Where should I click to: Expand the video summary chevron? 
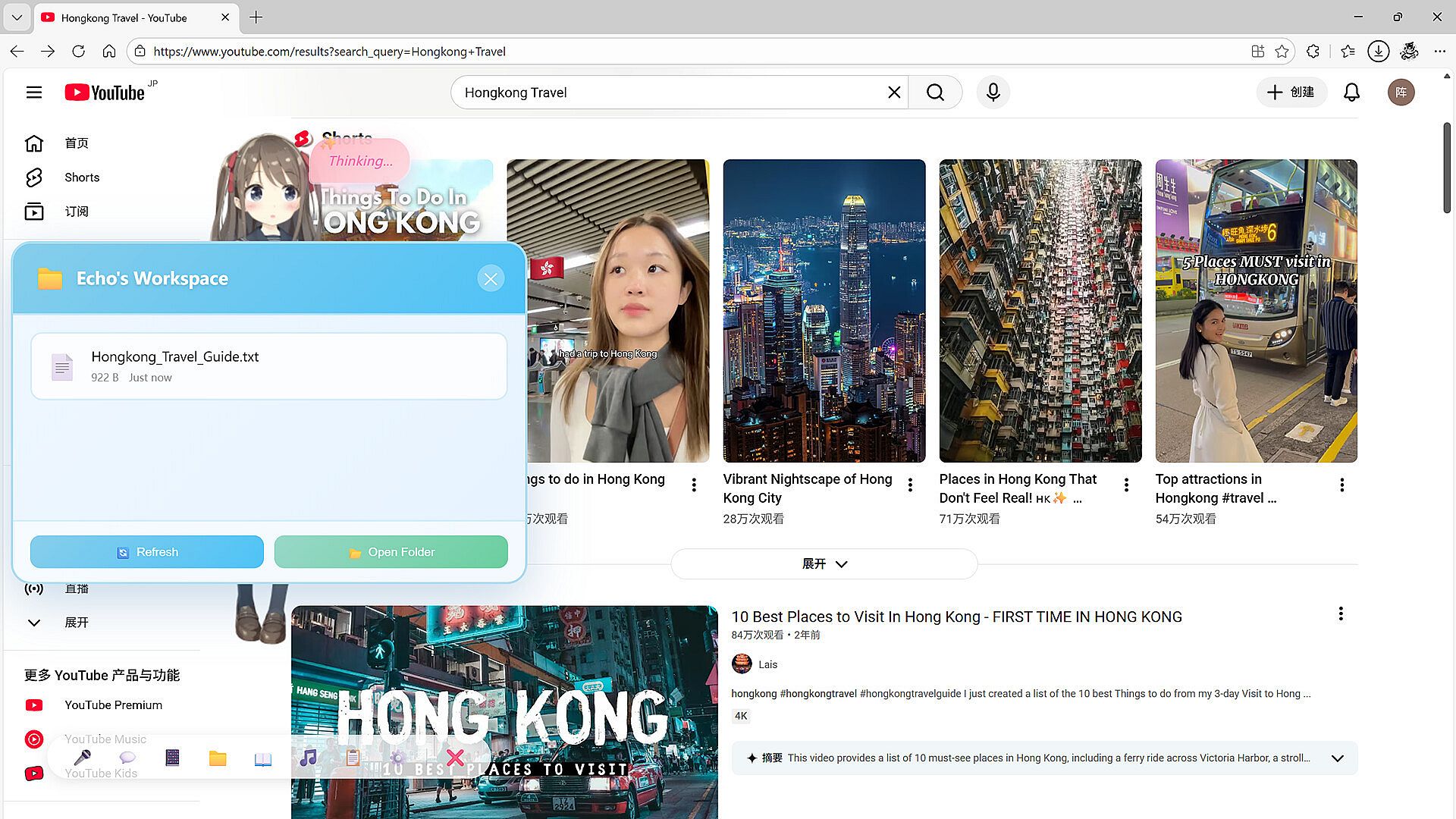click(x=1337, y=758)
